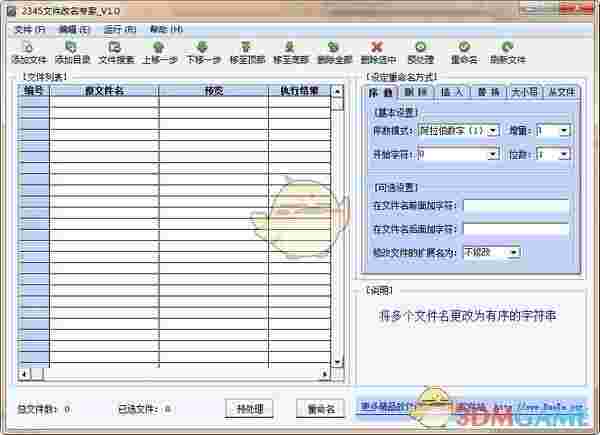Image resolution: width=600 pixels, height=435 pixels.
Task: Click the 下移一步 (Move Down) toolbar icon
Action: tap(203, 52)
